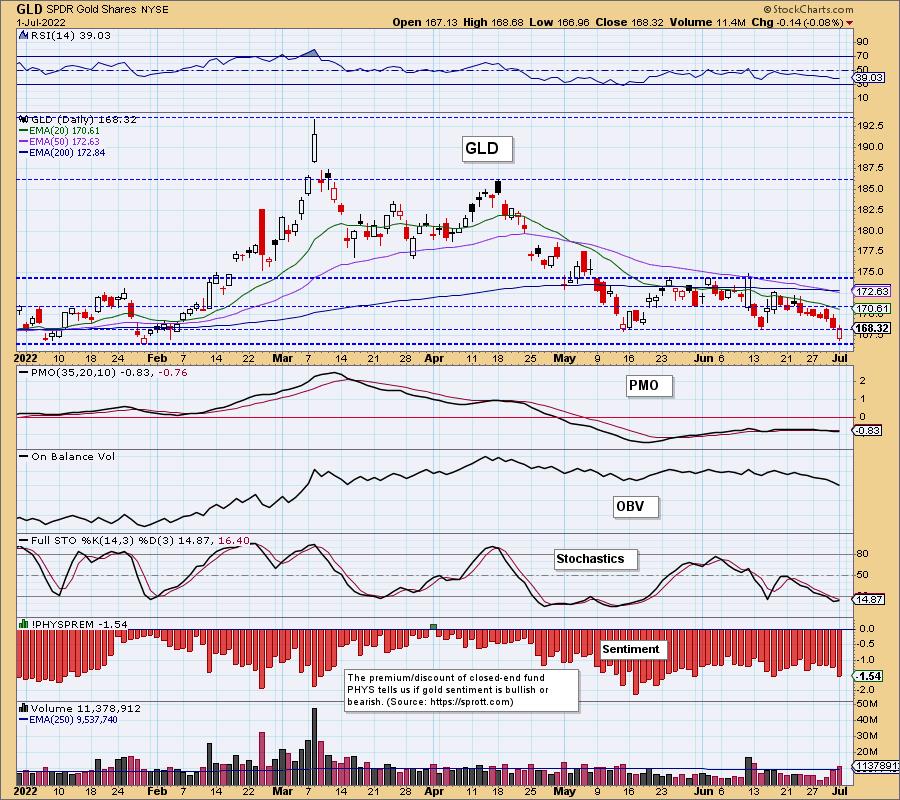Click the 1-Jul-2022 date label
This screenshot has height=800, width=900.
point(41,22)
